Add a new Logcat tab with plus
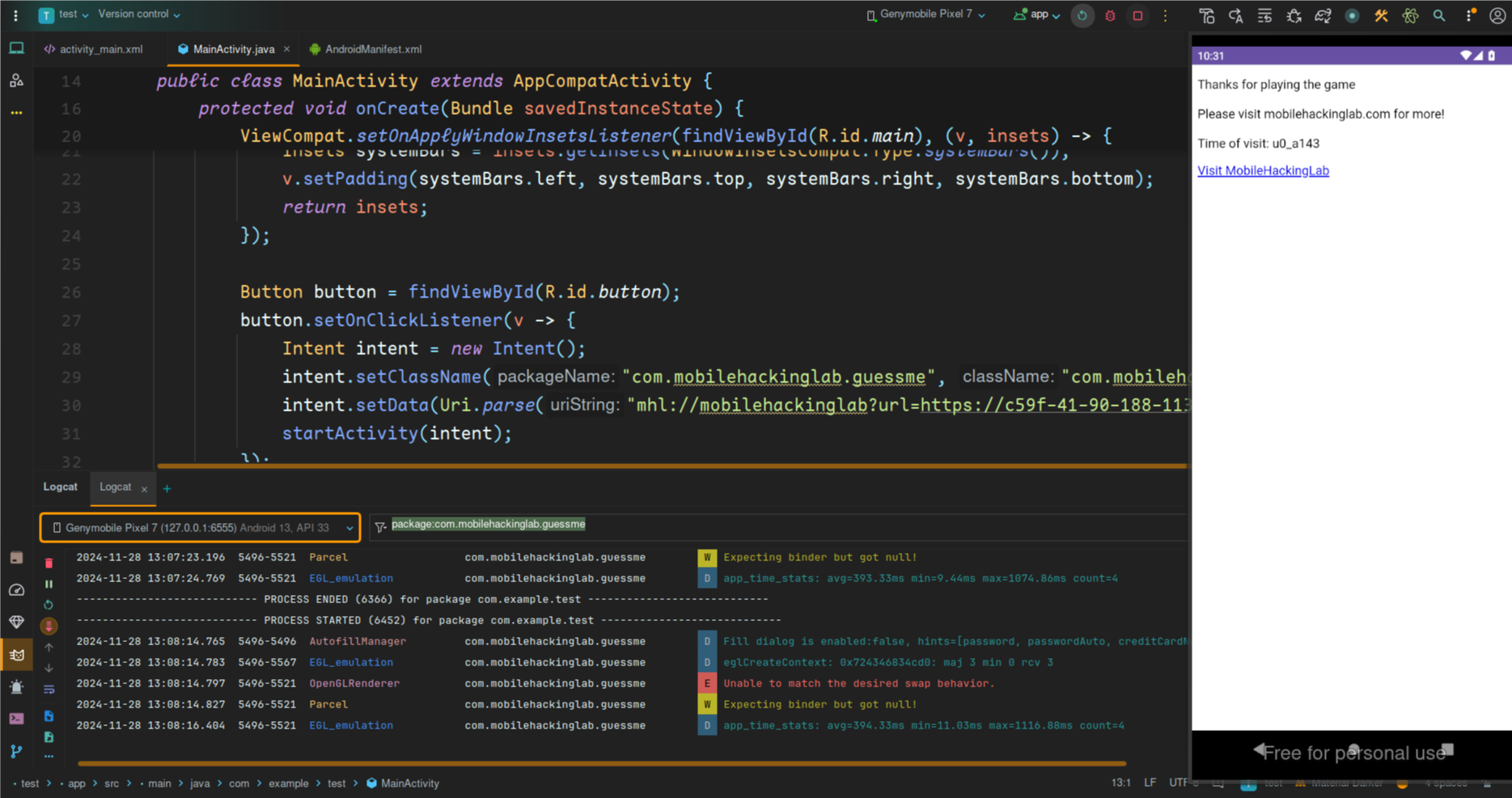1512x798 pixels. click(167, 488)
